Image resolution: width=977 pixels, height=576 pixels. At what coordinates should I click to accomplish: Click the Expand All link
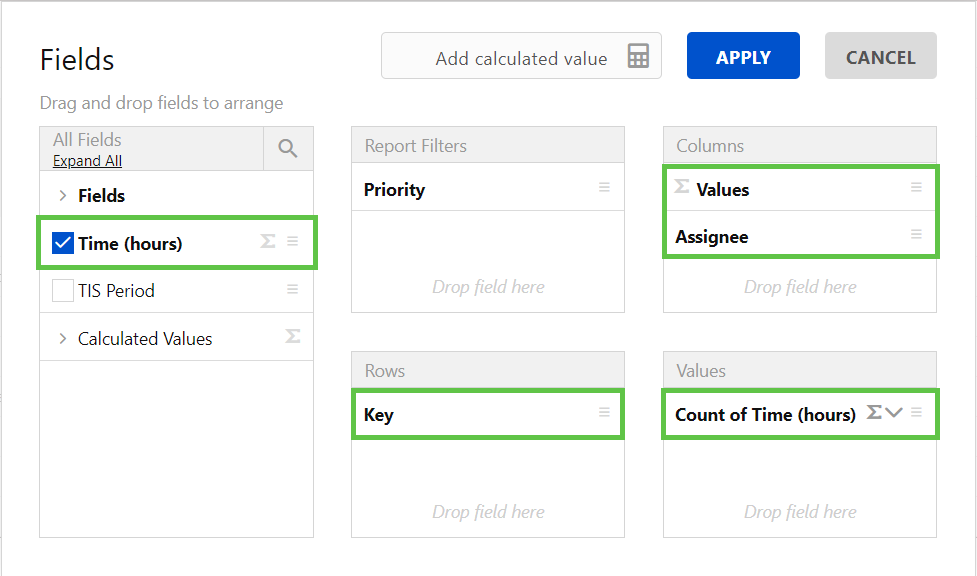(x=87, y=161)
